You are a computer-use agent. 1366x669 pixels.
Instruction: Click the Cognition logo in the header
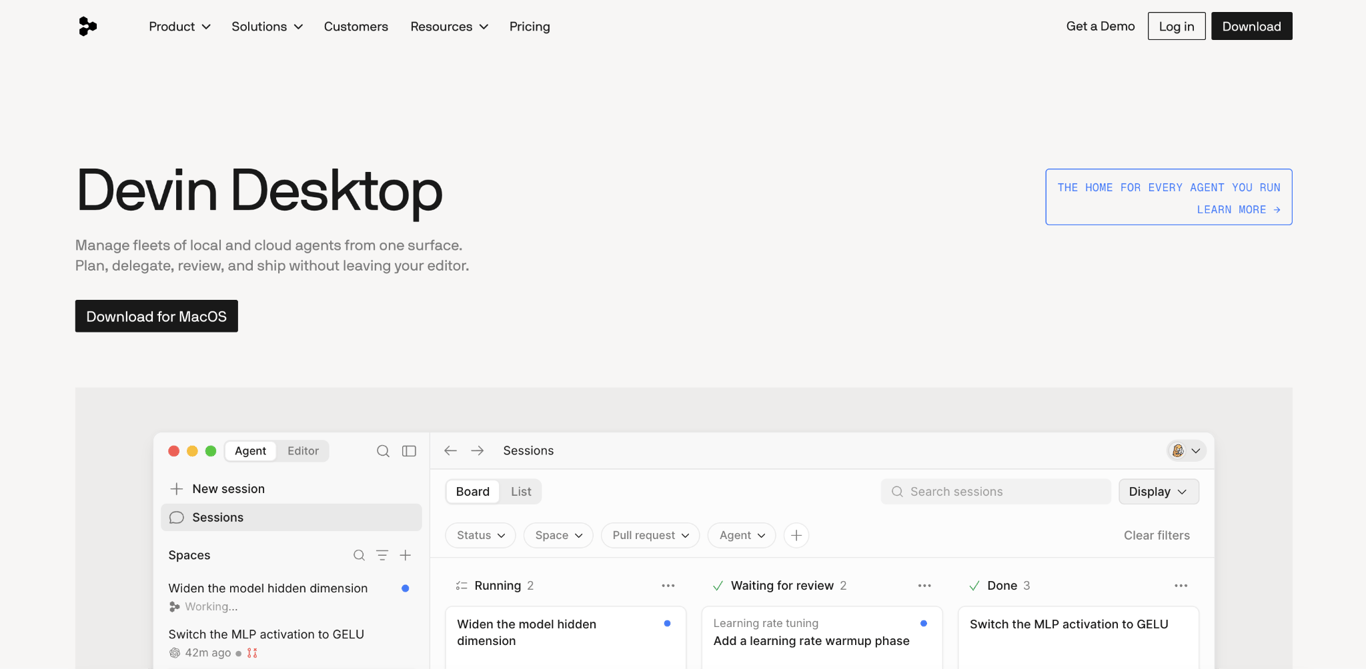coord(88,27)
